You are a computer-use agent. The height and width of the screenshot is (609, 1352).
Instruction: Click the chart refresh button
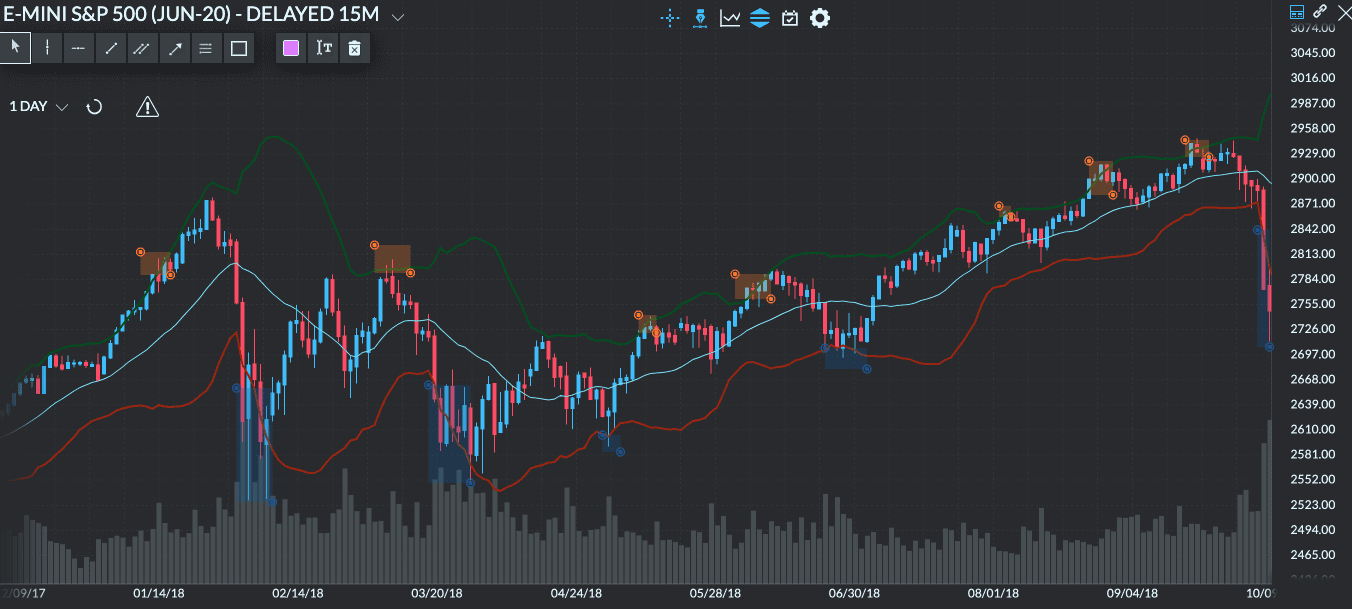94,106
